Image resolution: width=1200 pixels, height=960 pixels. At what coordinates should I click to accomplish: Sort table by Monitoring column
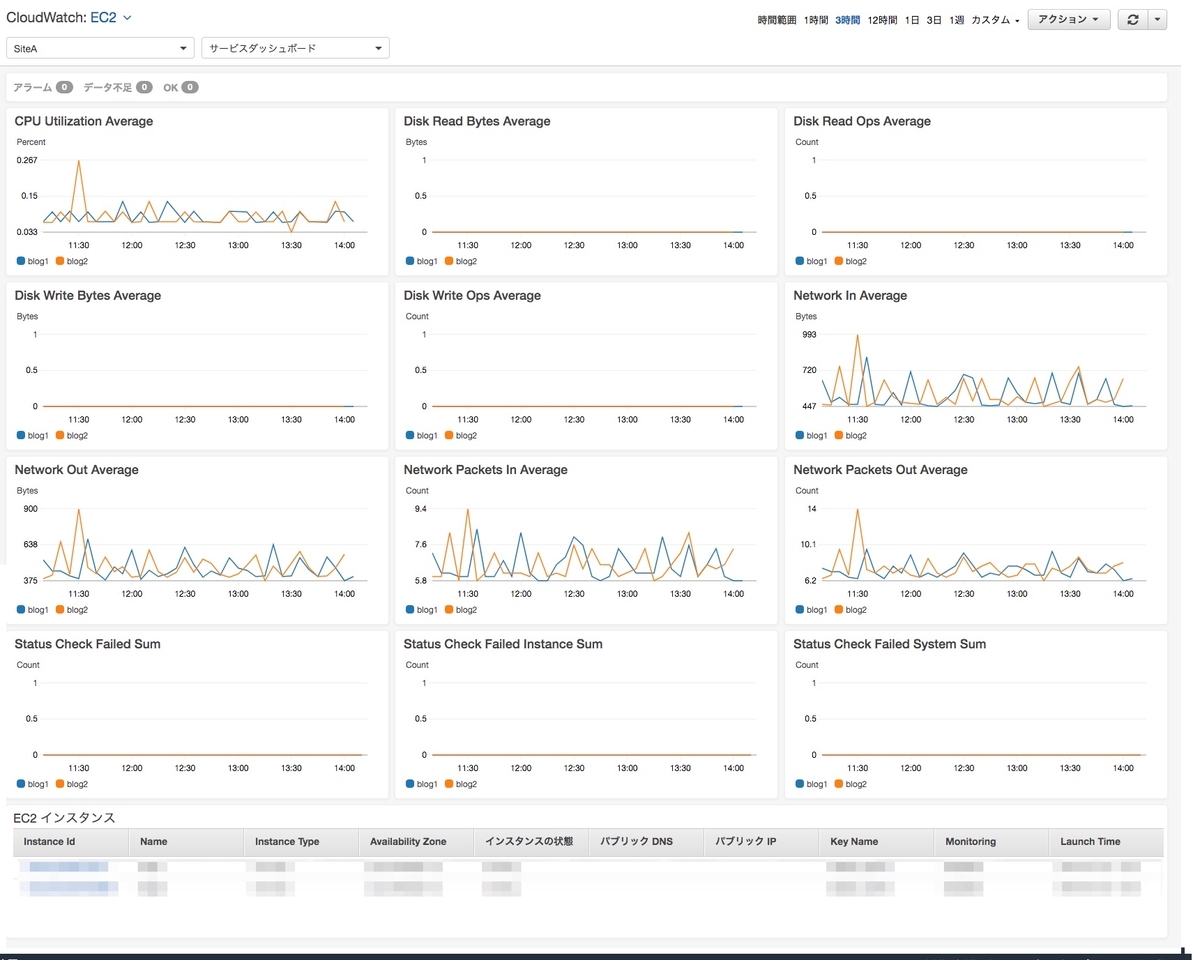point(991,842)
